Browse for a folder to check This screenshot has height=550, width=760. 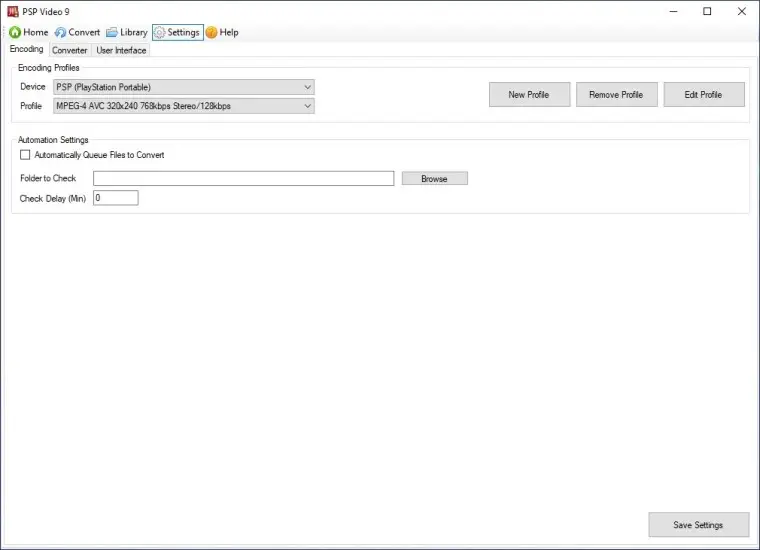tap(434, 179)
